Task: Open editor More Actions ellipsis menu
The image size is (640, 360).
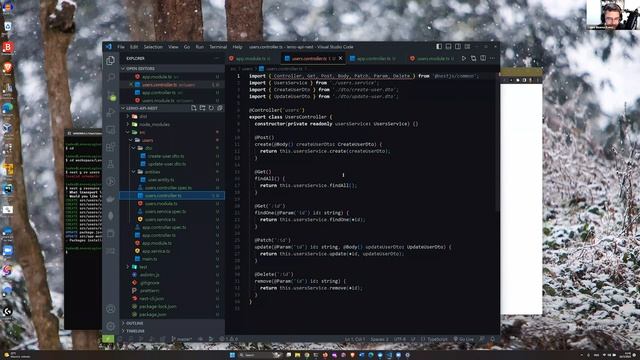Action: [x=493, y=58]
